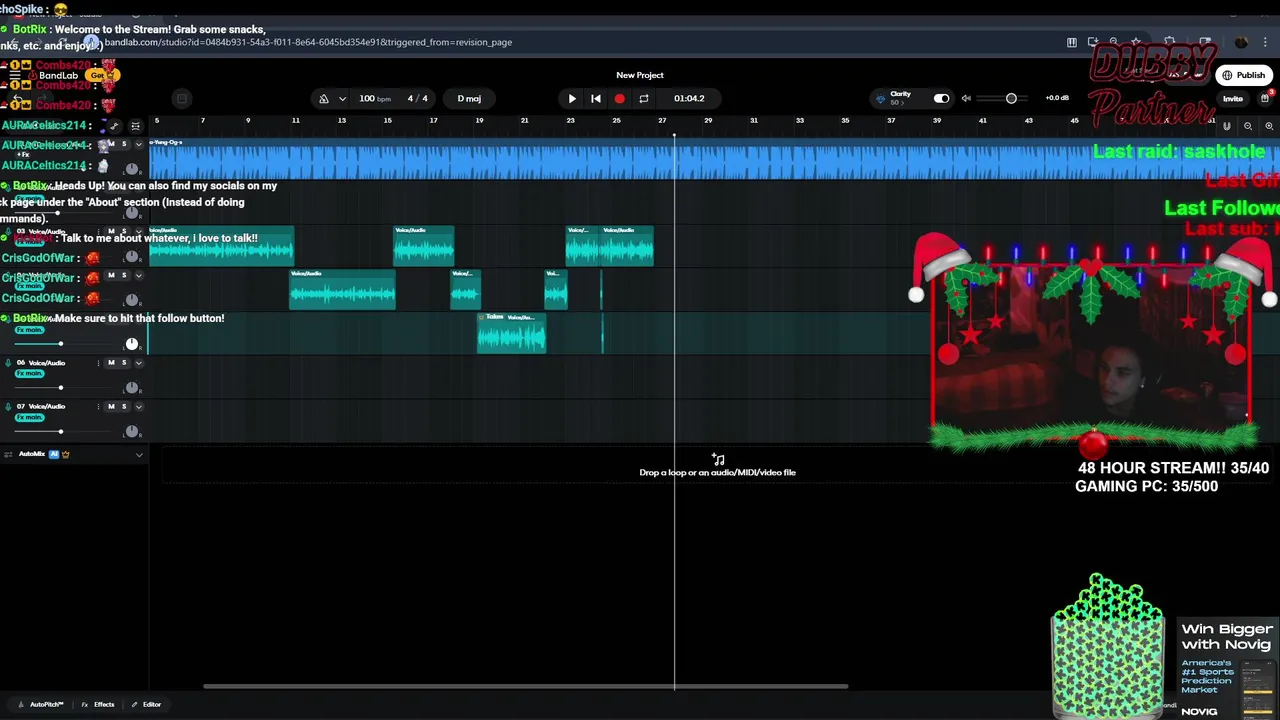Open the Chrome three-dot menu

tap(1266, 43)
